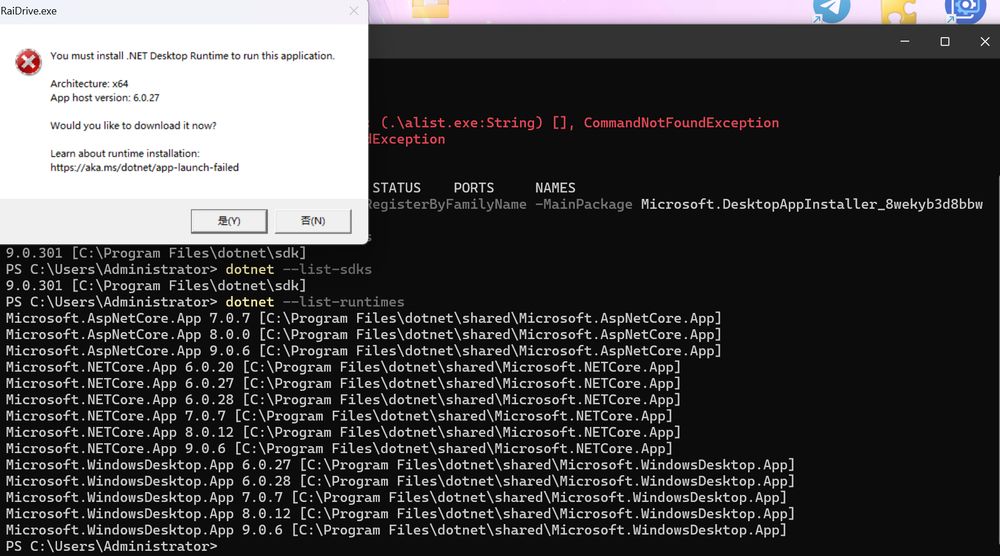Click the Microsoft.WindowsDesktop.App 6.0.28 line
The width and height of the screenshot is (1000, 556).
[401, 481]
